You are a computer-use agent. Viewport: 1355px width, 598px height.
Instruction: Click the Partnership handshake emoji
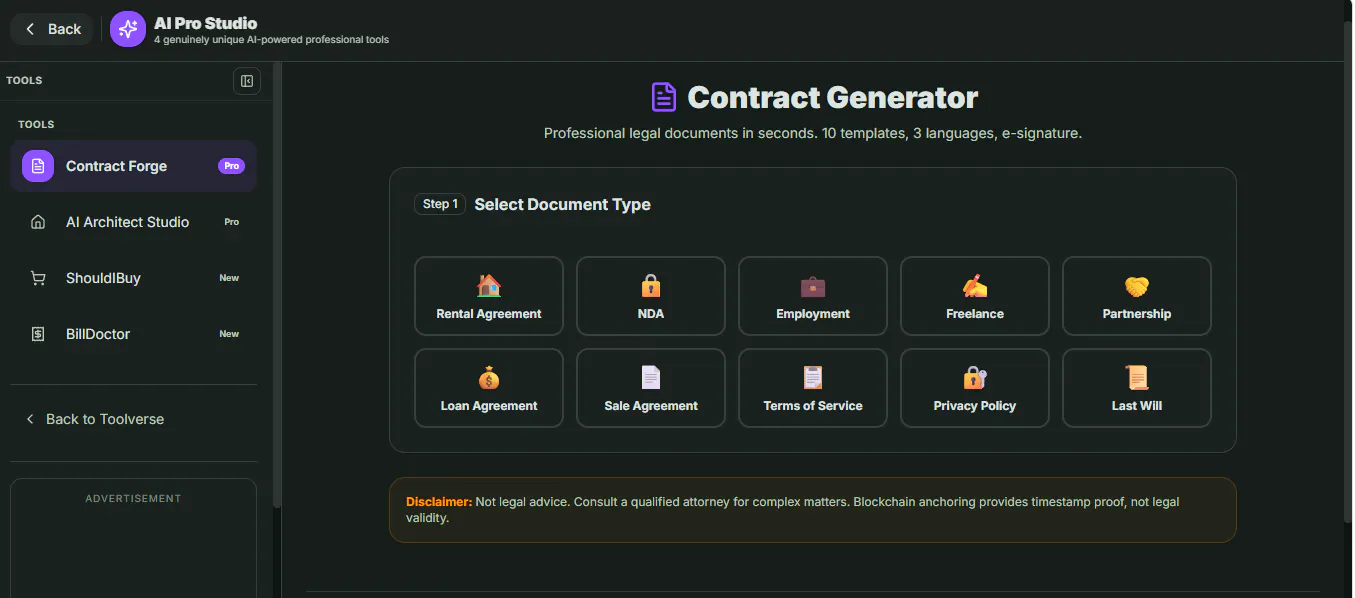point(1137,286)
